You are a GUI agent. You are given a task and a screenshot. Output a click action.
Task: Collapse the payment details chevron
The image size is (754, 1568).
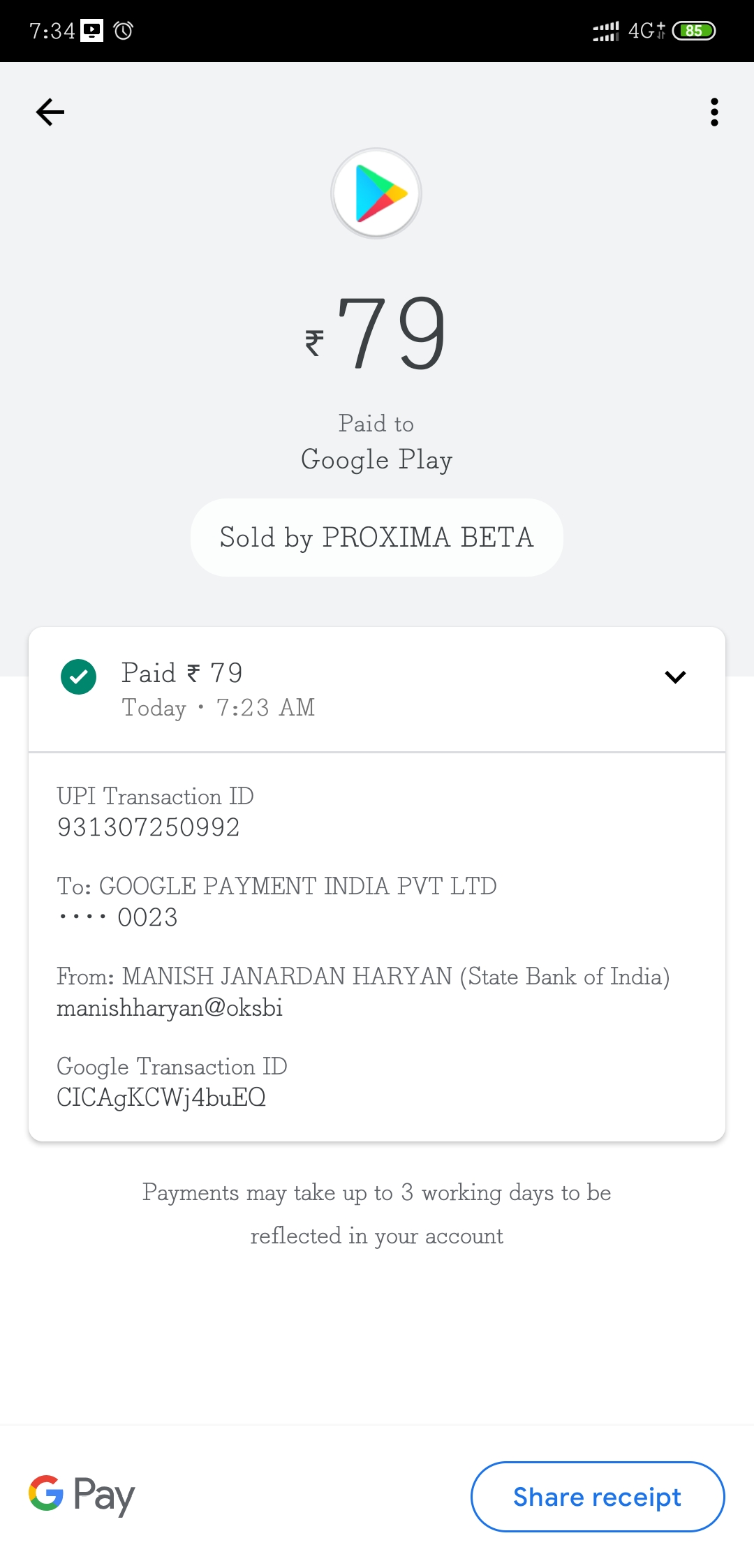[x=675, y=676]
